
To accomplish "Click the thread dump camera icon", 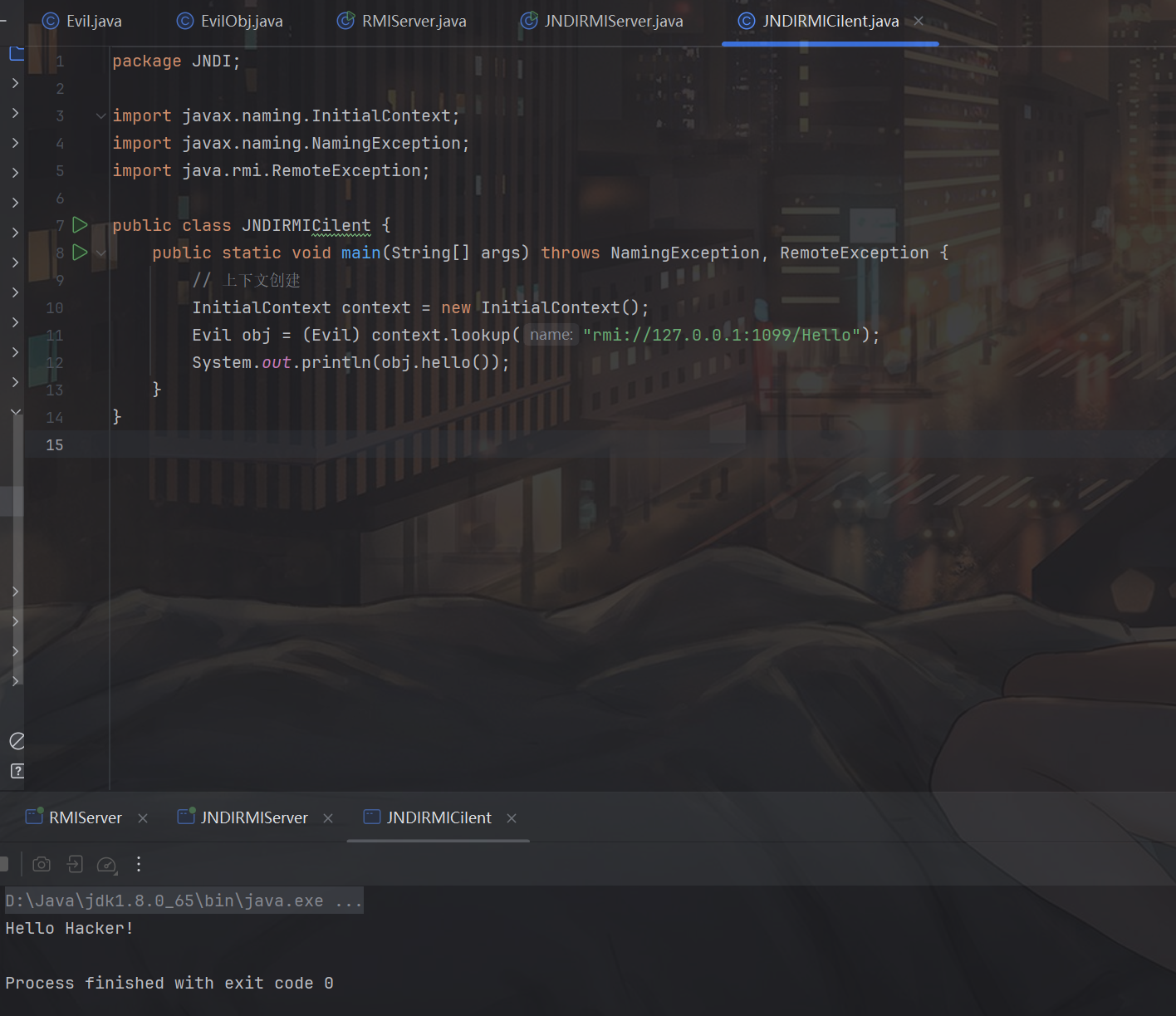I will click(x=42, y=865).
